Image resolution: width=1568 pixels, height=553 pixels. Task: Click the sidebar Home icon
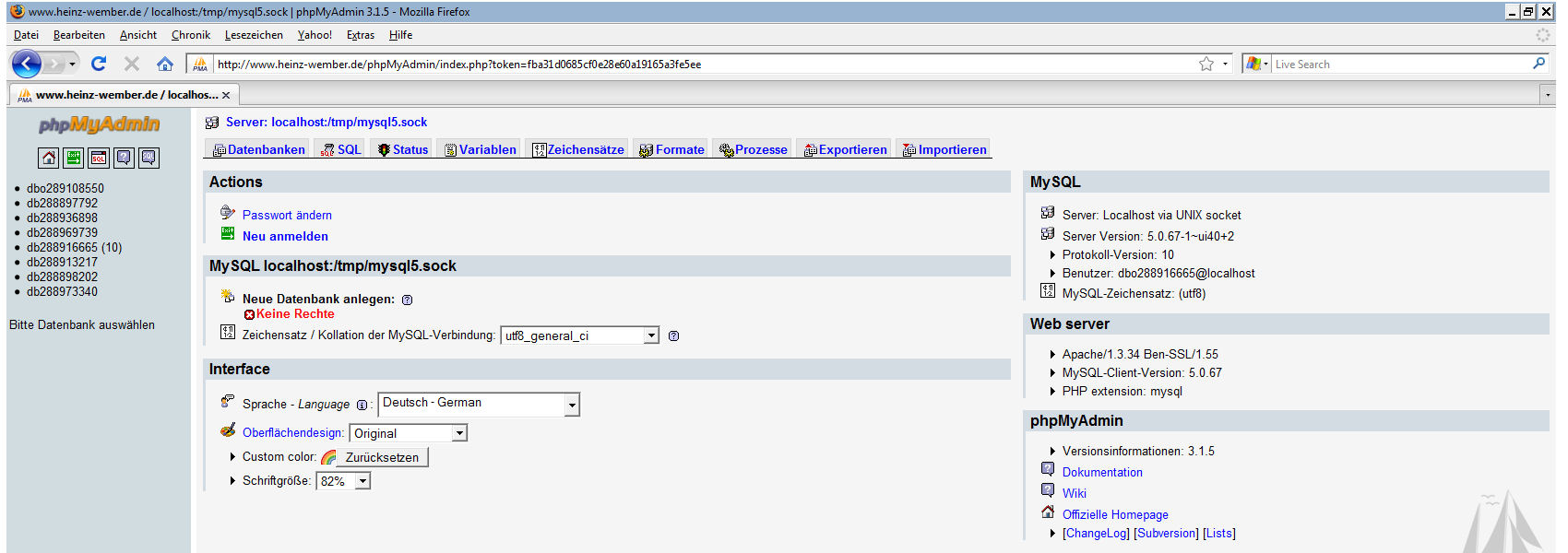(49, 158)
